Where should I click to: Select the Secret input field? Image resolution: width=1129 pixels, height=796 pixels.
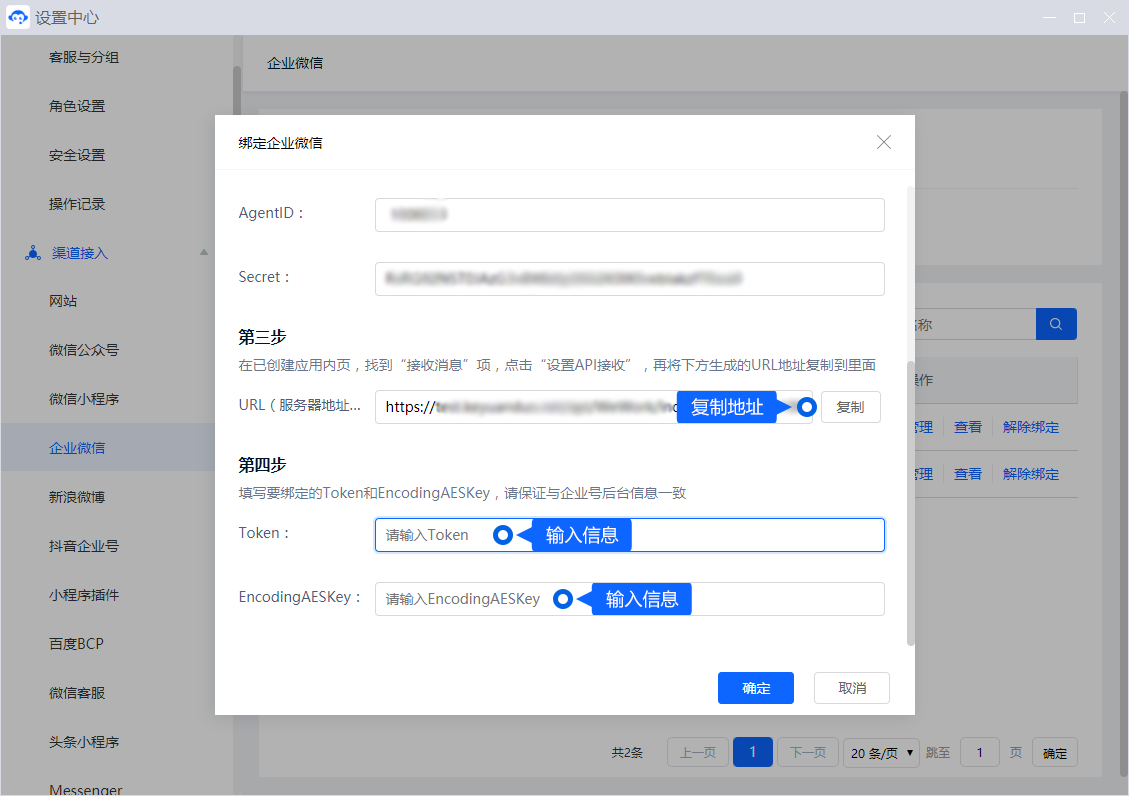(x=629, y=279)
